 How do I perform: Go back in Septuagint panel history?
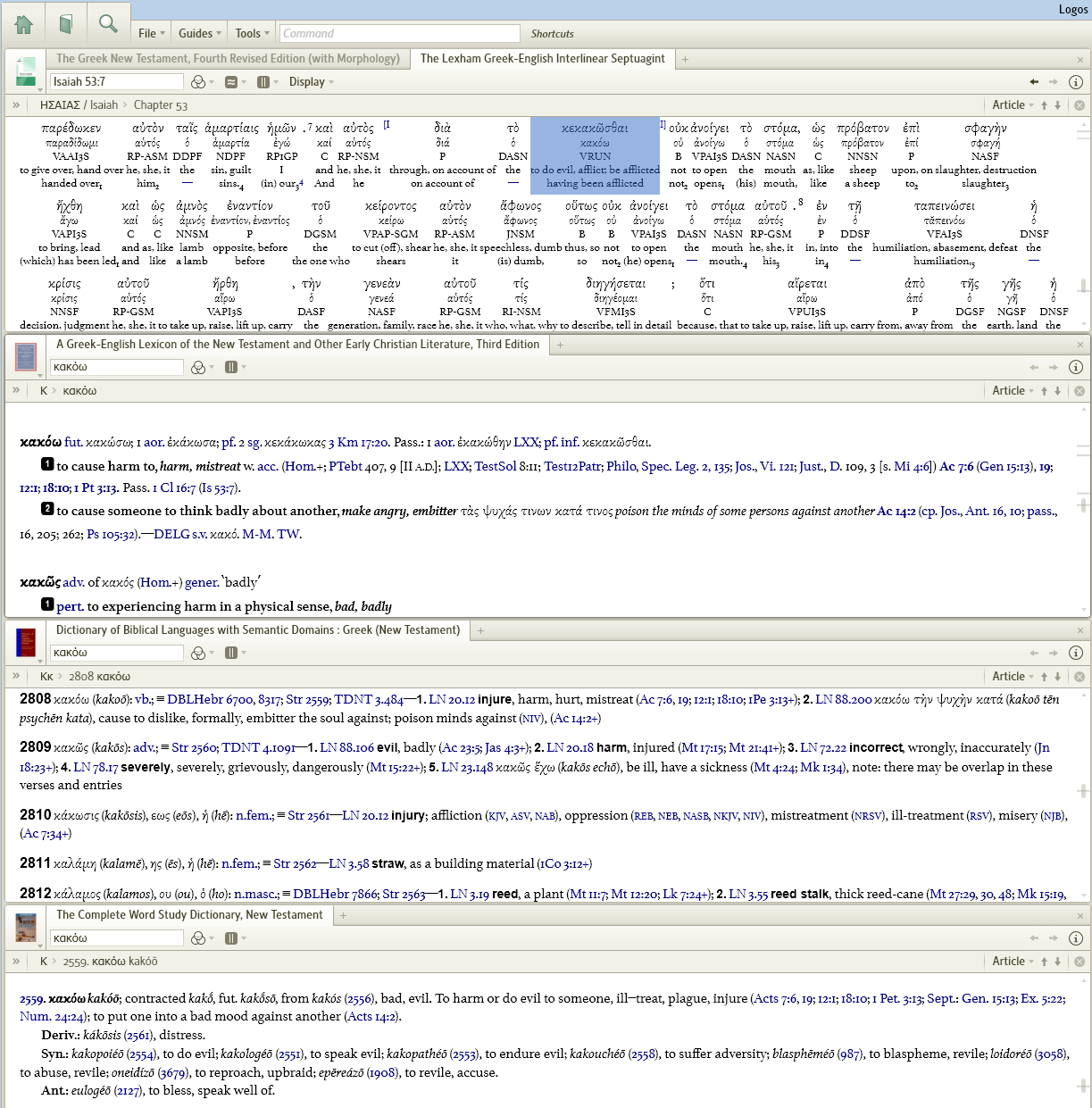tap(1034, 81)
